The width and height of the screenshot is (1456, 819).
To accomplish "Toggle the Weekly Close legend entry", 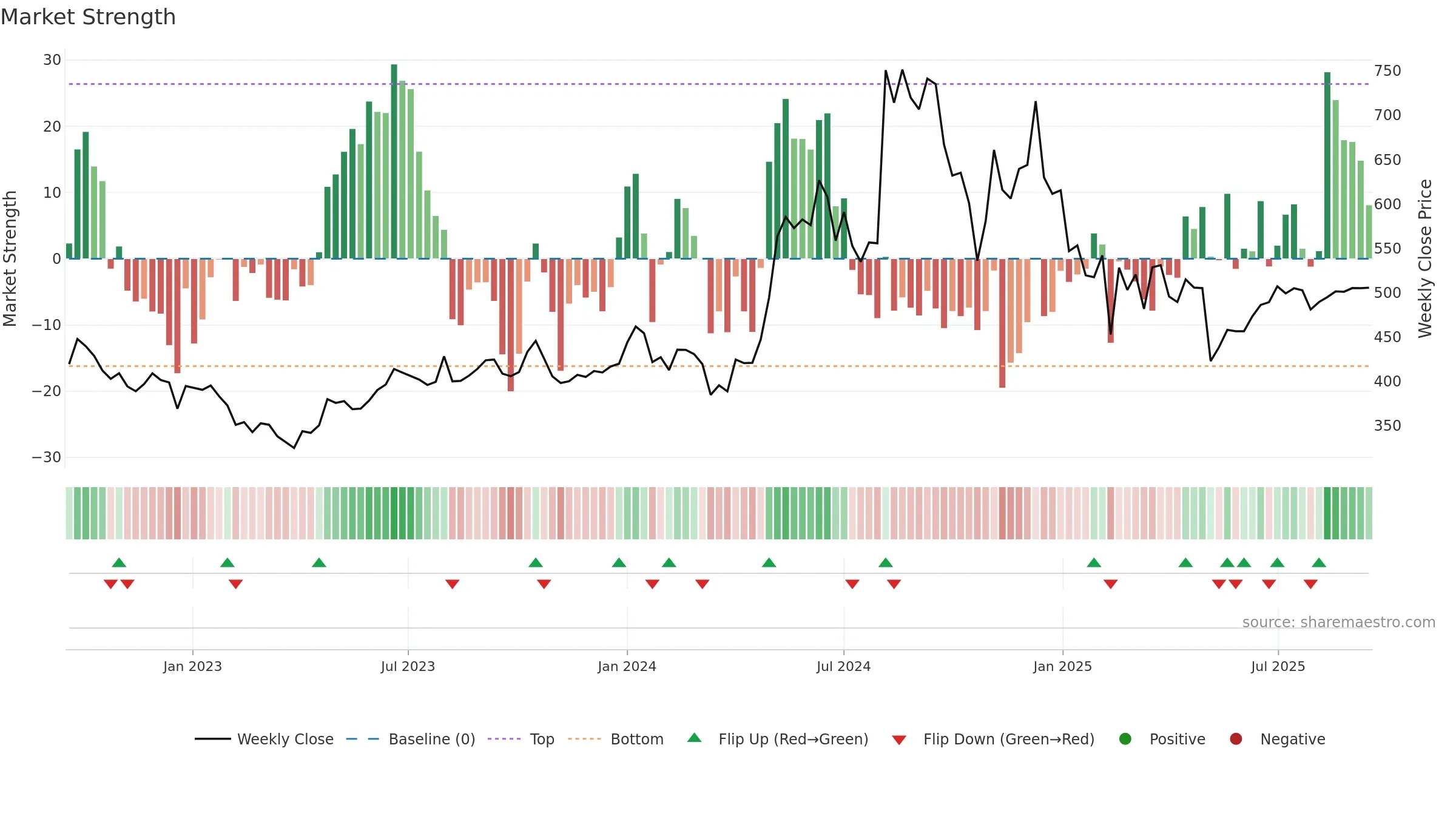I will click(x=264, y=739).
